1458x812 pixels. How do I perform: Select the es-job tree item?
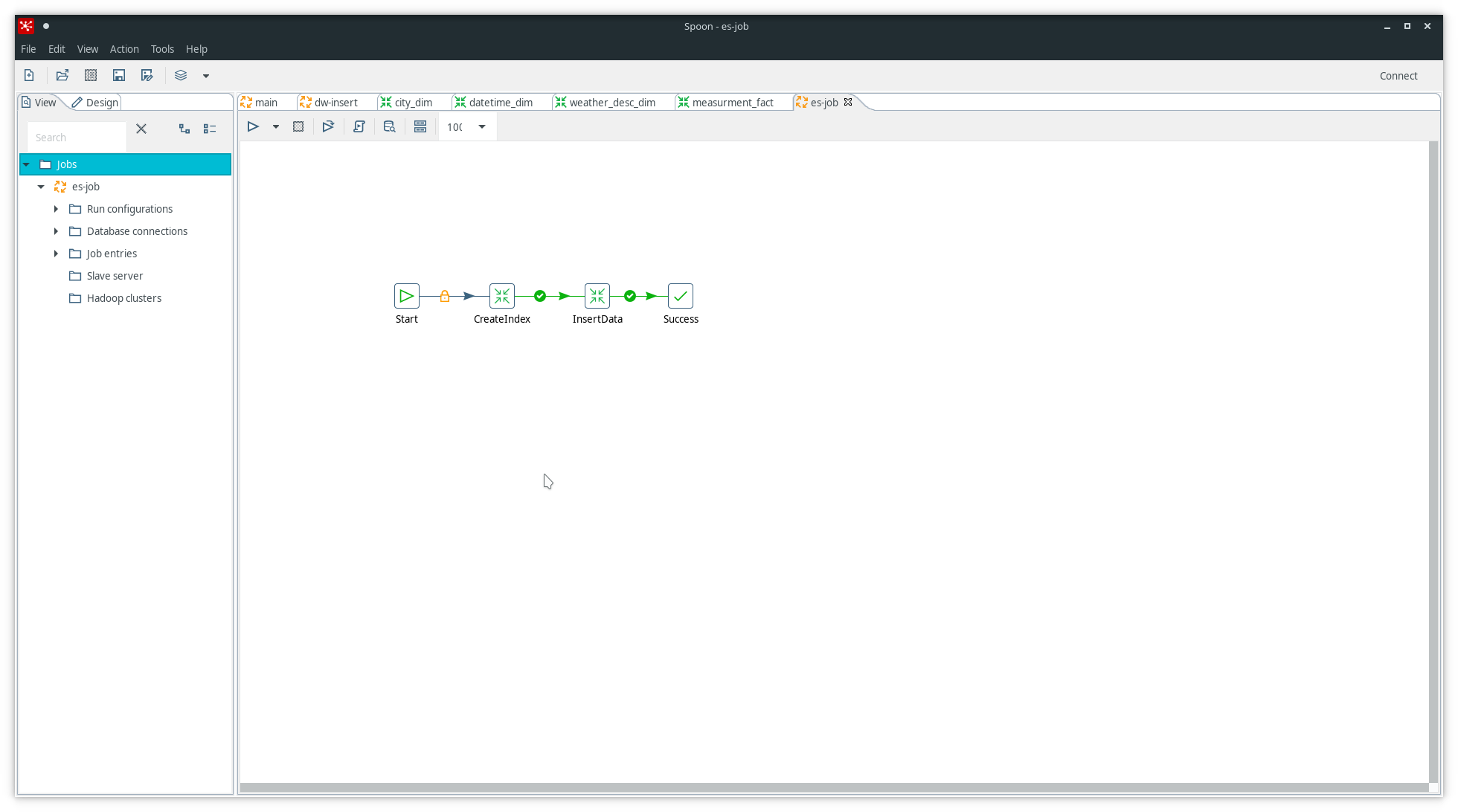pyautogui.click(x=86, y=187)
